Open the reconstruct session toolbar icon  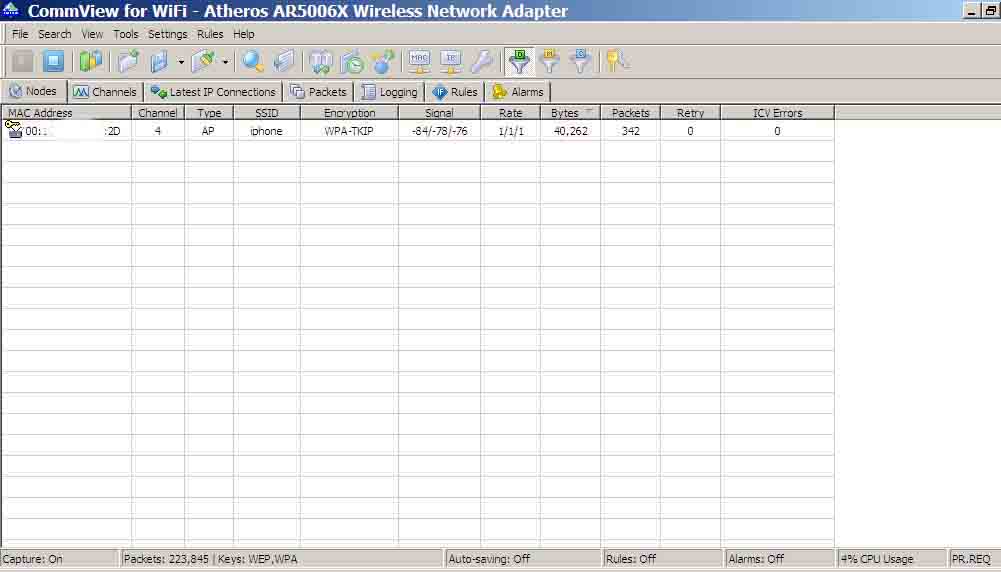pos(320,61)
